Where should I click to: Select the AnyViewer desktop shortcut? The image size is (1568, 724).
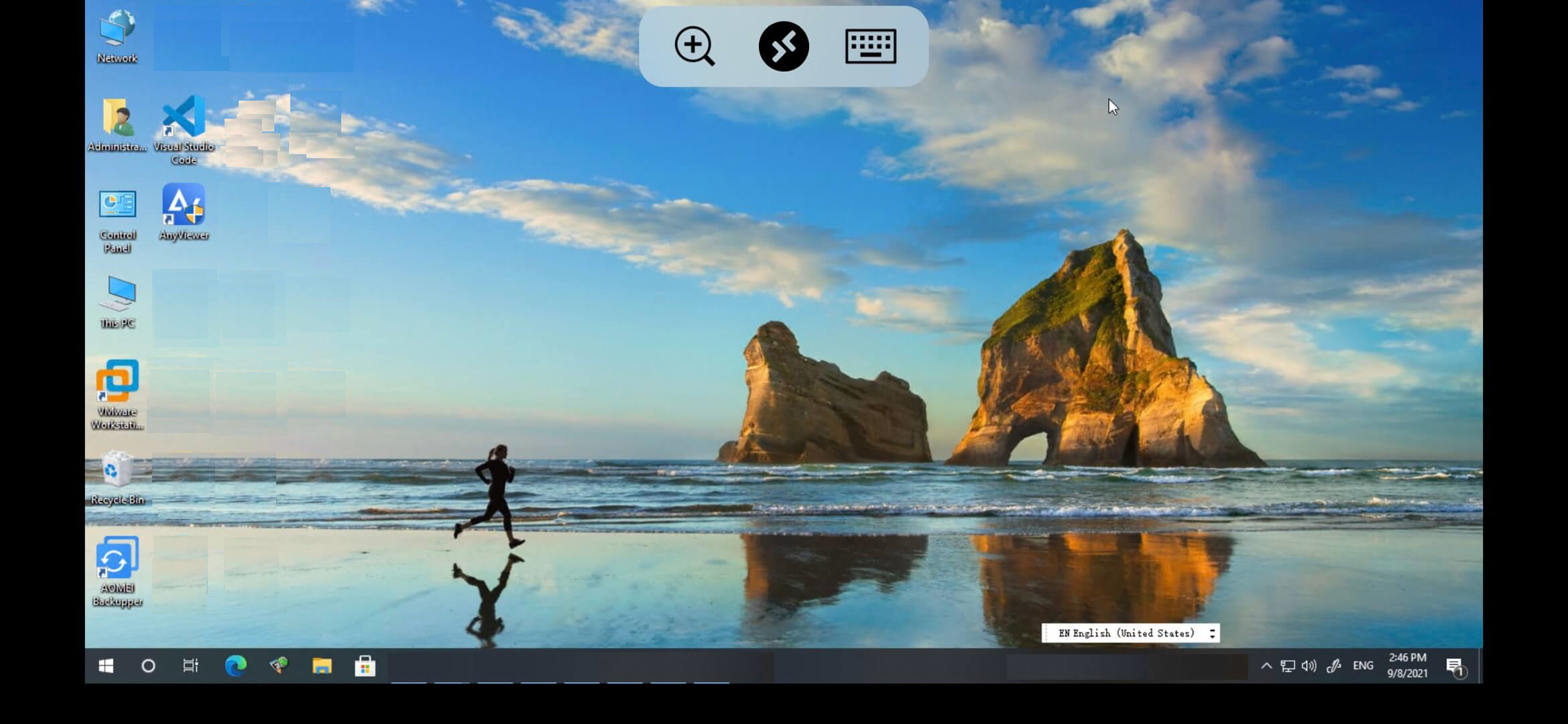184,212
